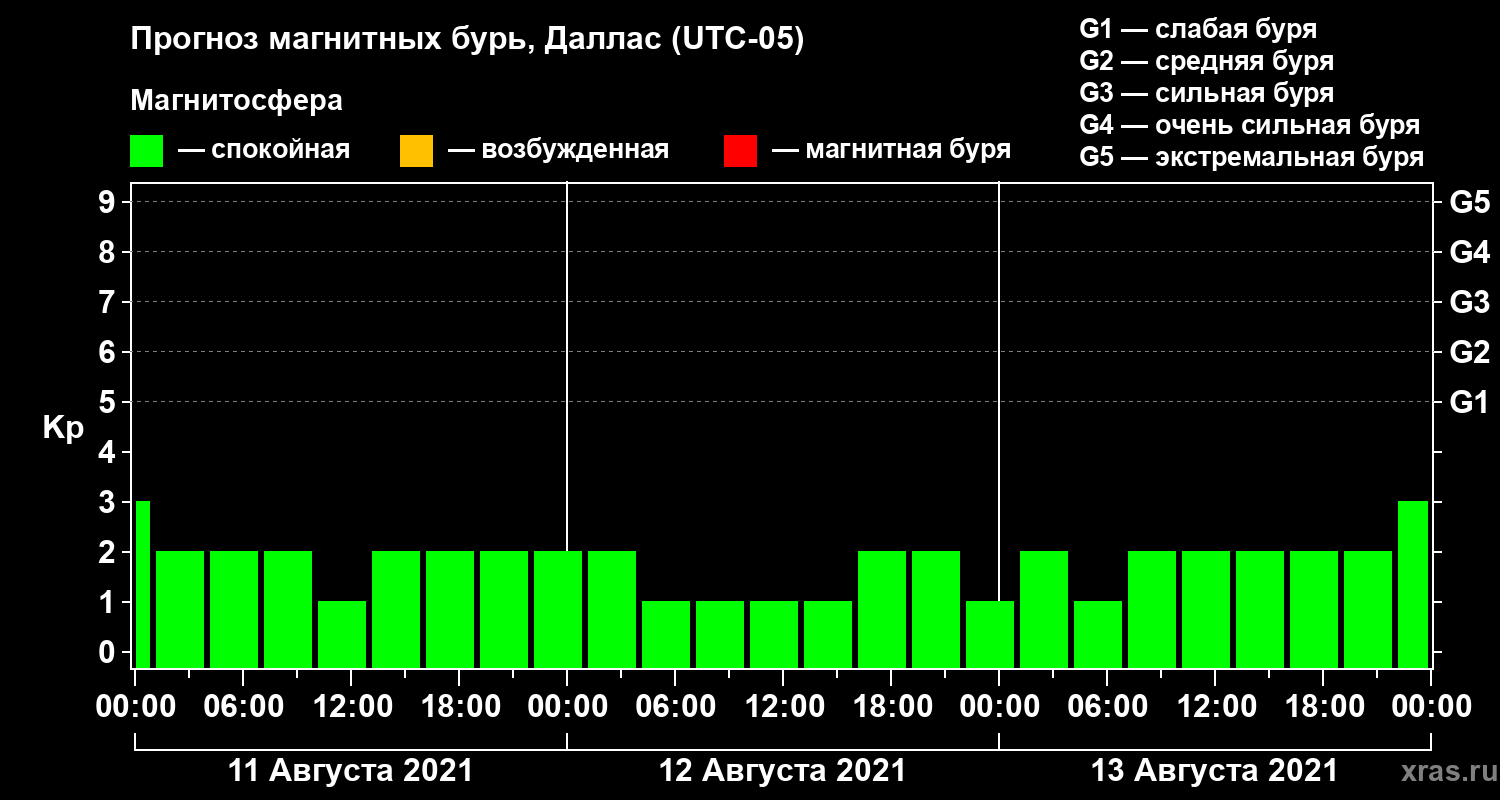1500x800 pixels.
Task: Click the Kp 1 bar at 12:00 on 11 August
Action: [x=342, y=634]
